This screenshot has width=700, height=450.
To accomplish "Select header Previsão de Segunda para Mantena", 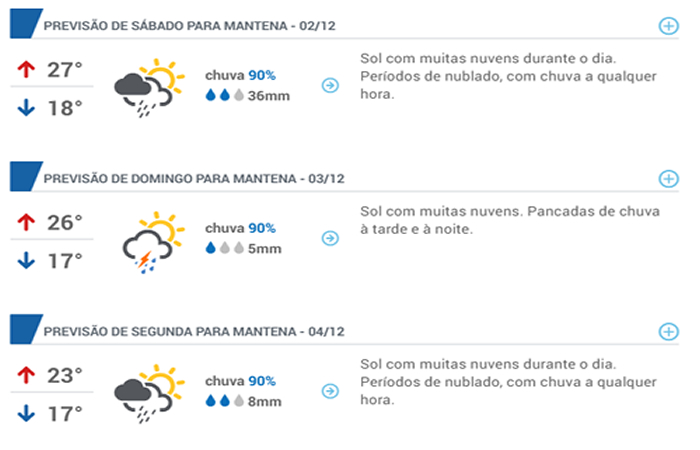I will (x=194, y=332).
